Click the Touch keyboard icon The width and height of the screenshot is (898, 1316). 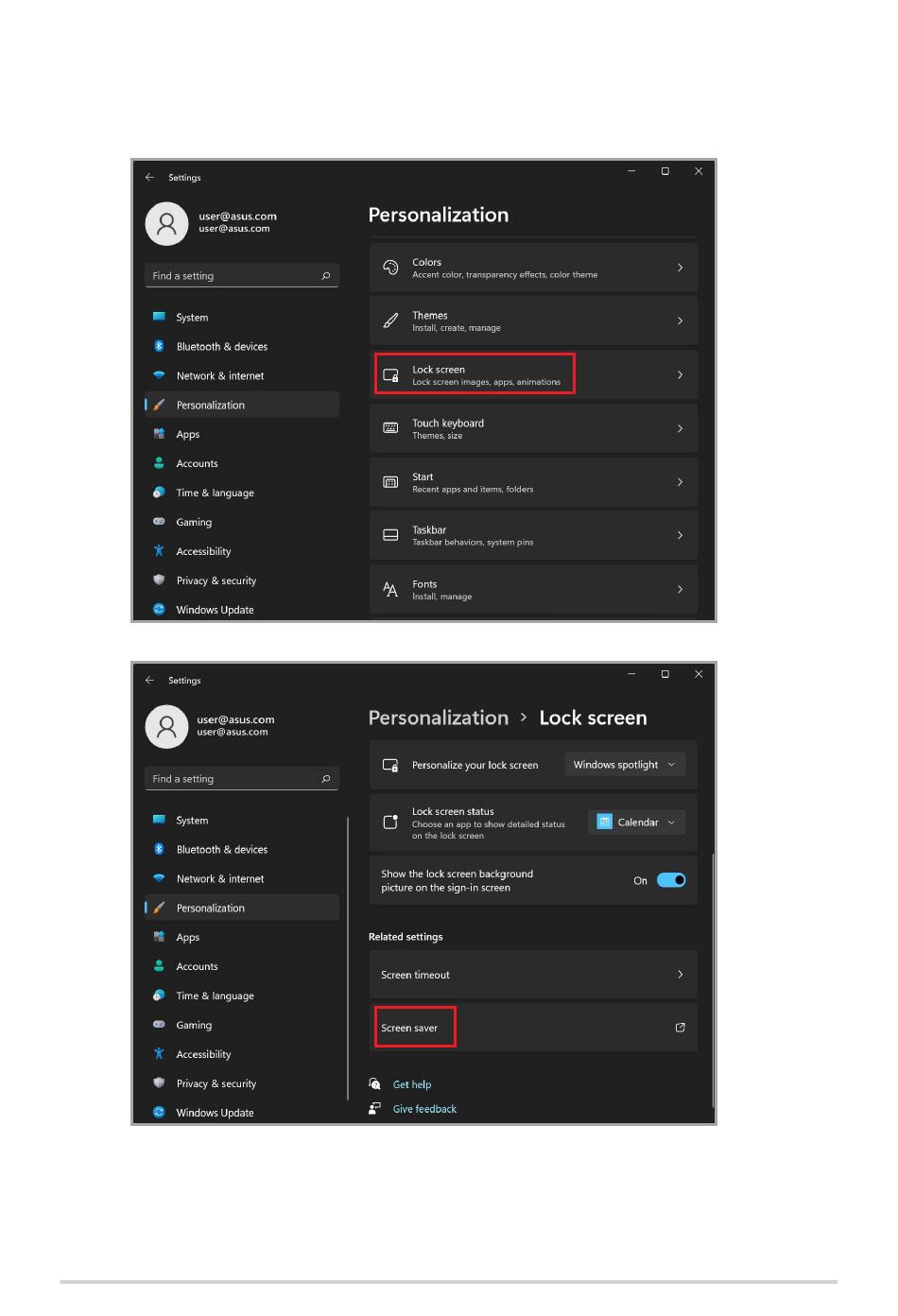[x=390, y=428]
